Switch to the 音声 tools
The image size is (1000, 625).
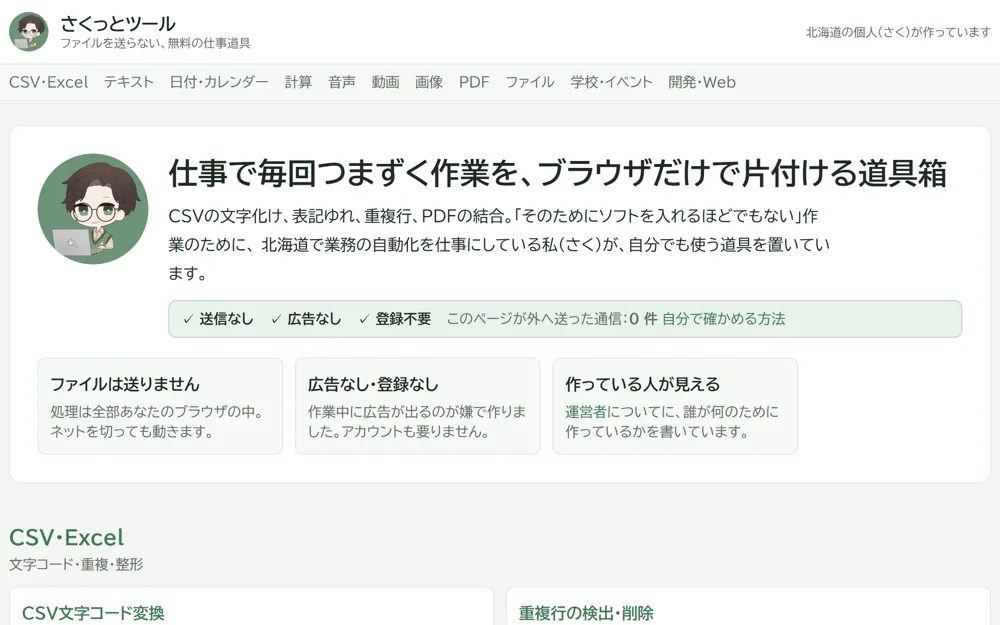pyautogui.click(x=342, y=82)
